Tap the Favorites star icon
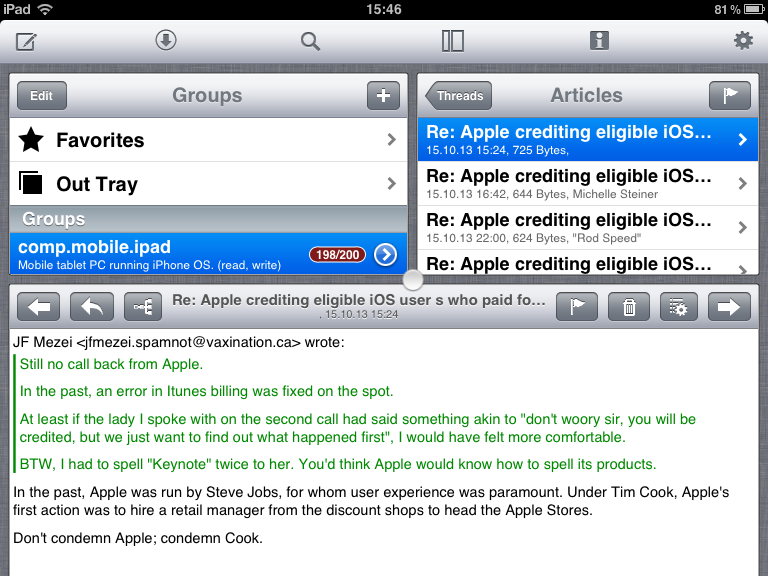 (x=31, y=140)
